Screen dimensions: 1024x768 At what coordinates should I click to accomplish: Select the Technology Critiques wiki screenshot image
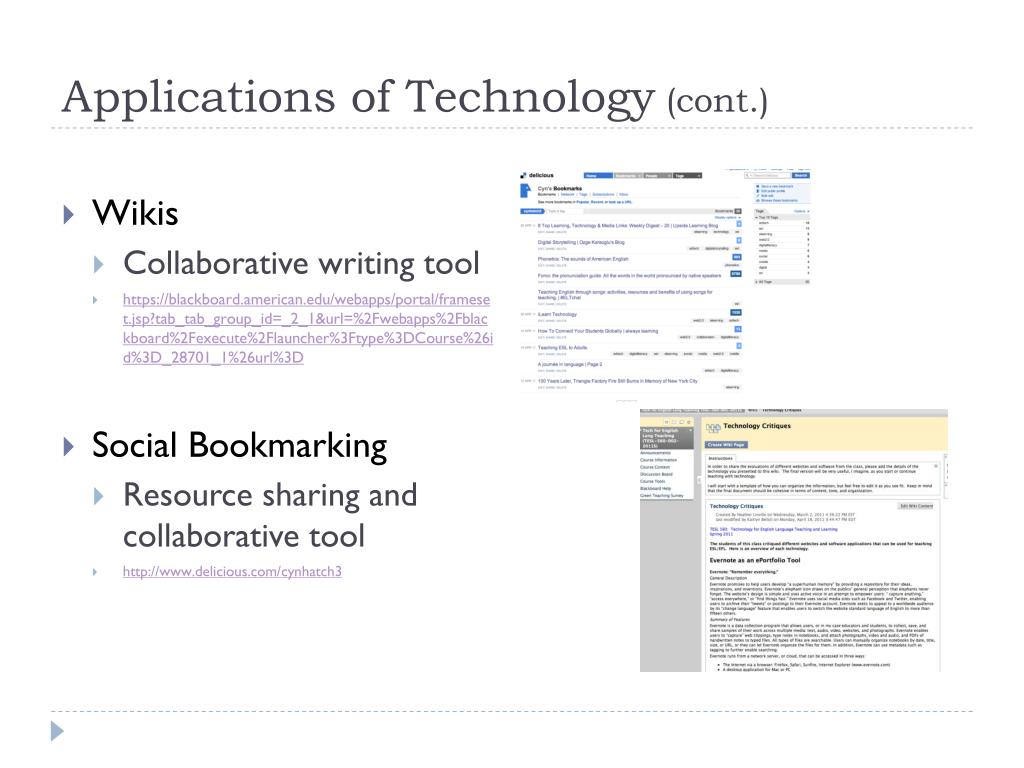tap(793, 540)
